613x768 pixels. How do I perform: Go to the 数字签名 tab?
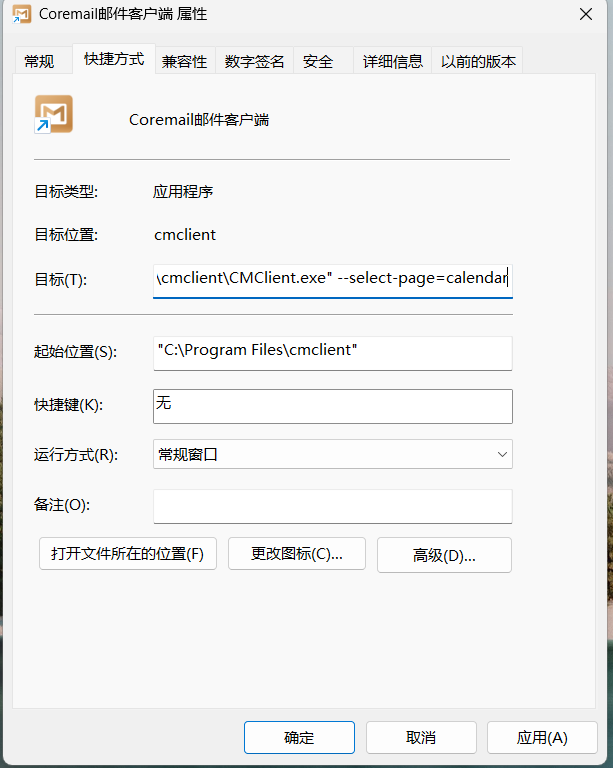tap(254, 62)
